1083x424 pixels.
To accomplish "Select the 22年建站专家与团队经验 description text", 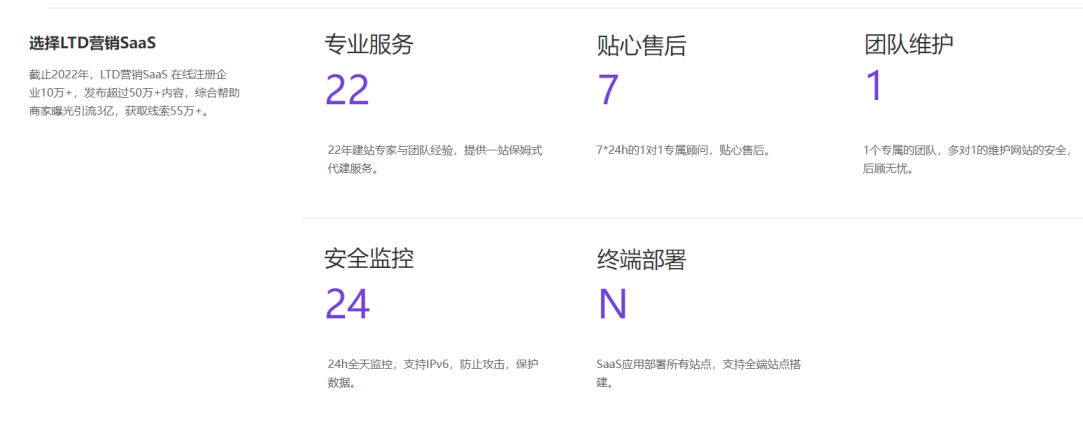I will 434,159.
